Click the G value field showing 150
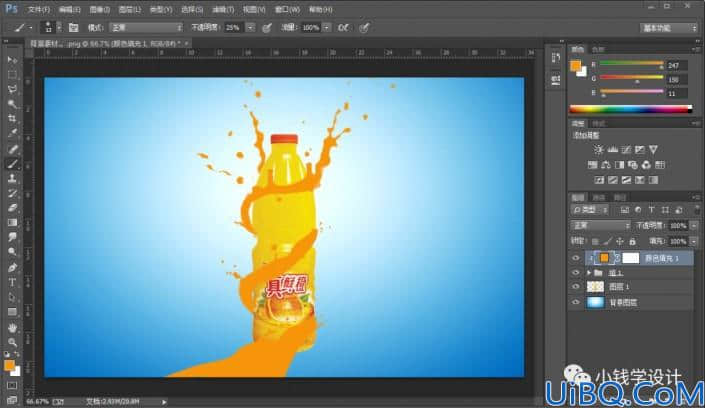Viewport: 705px width, 408px height. 677,79
